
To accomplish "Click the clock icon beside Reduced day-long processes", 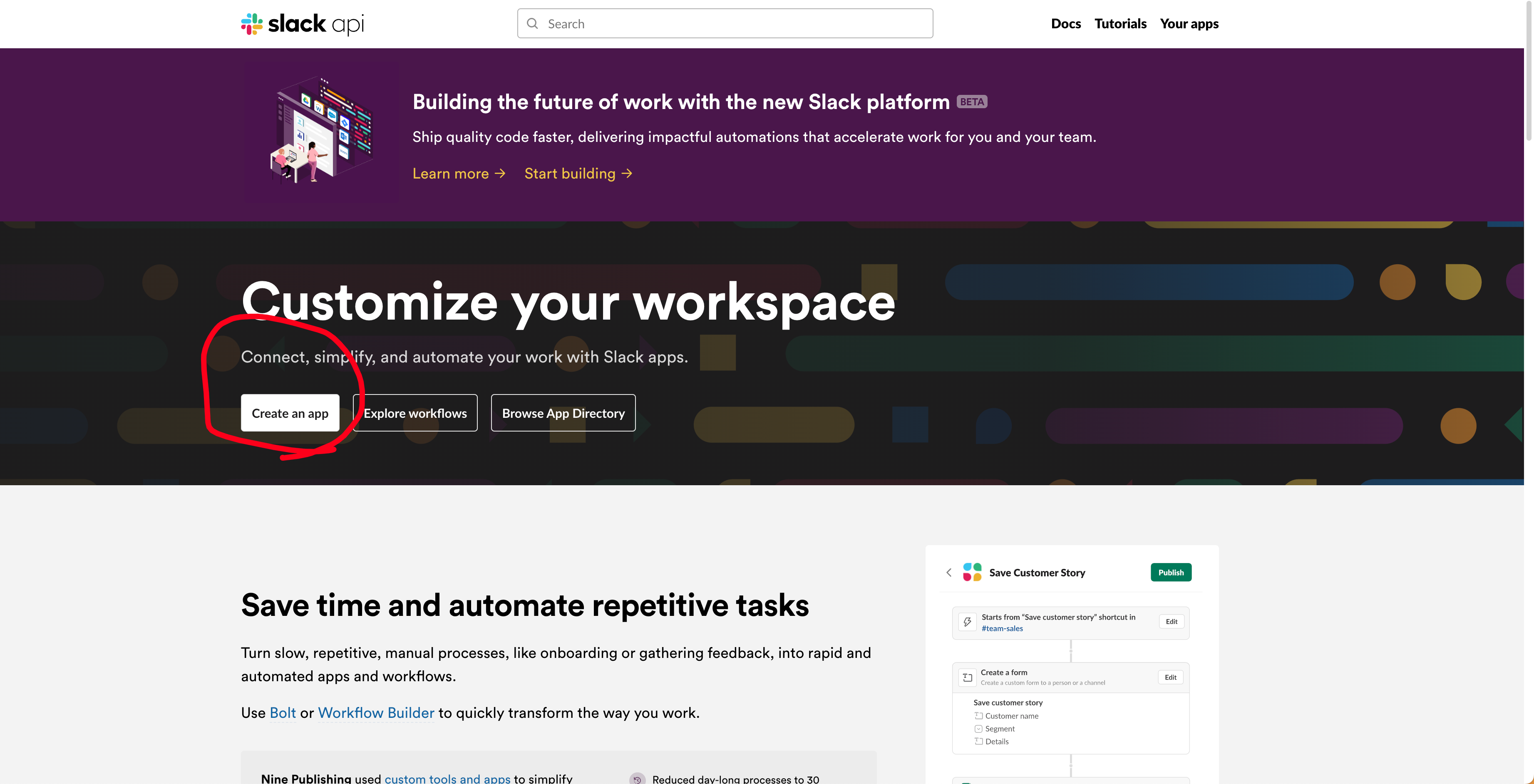I will pyautogui.click(x=637, y=779).
